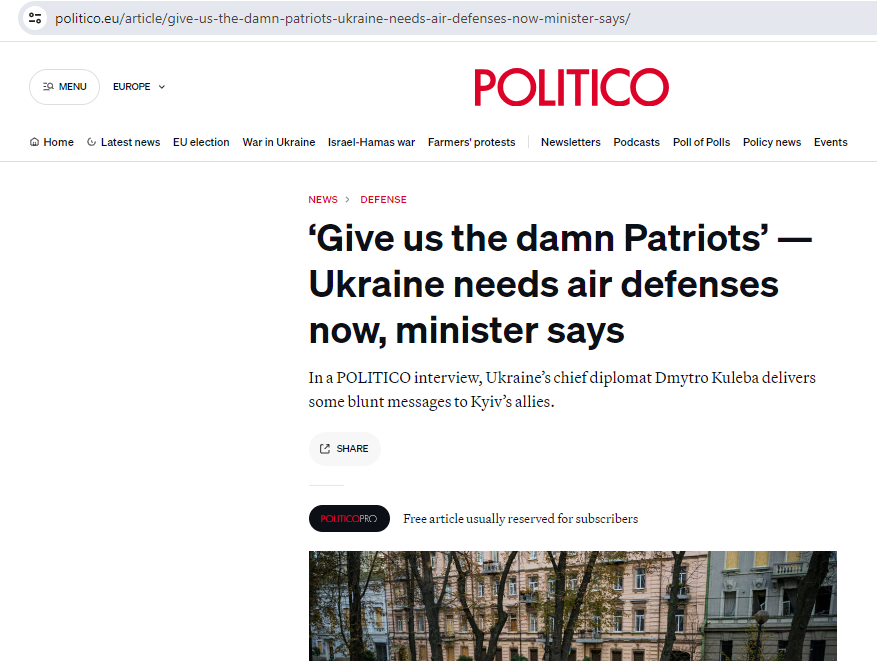Open the MENU search button
877x661 pixels.
click(64, 87)
